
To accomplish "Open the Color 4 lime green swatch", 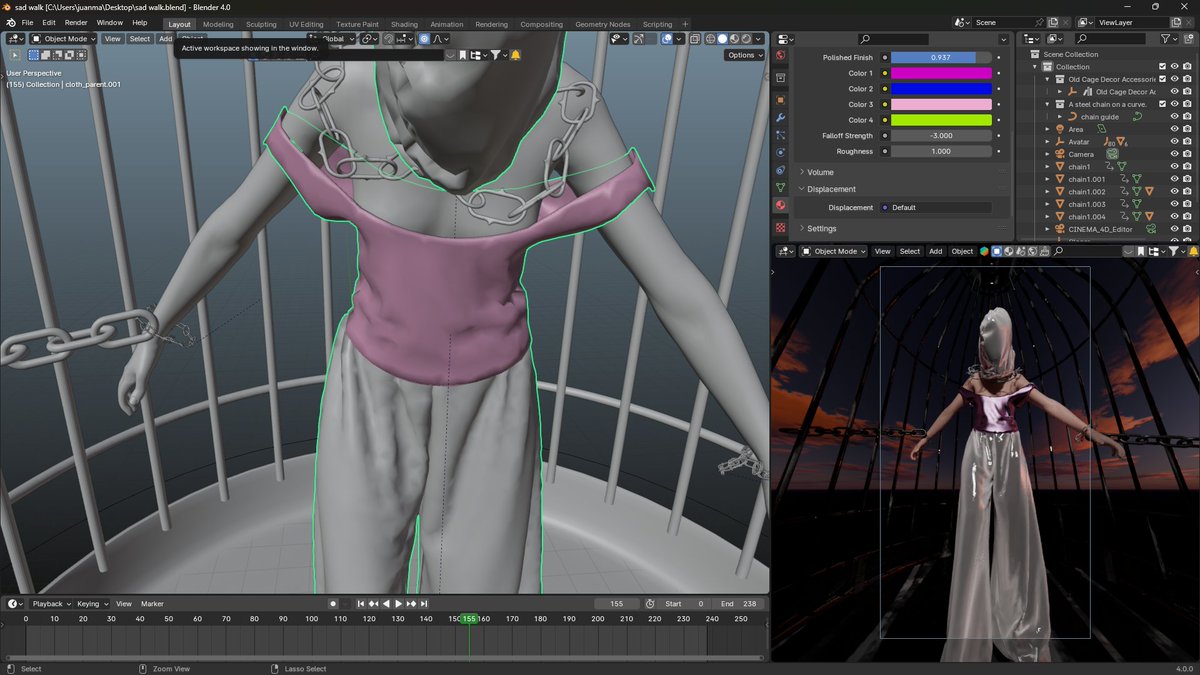I will [941, 120].
